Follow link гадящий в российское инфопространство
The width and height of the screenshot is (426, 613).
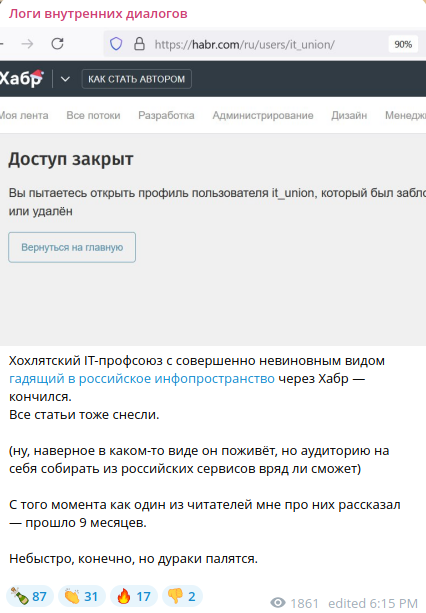142,379
